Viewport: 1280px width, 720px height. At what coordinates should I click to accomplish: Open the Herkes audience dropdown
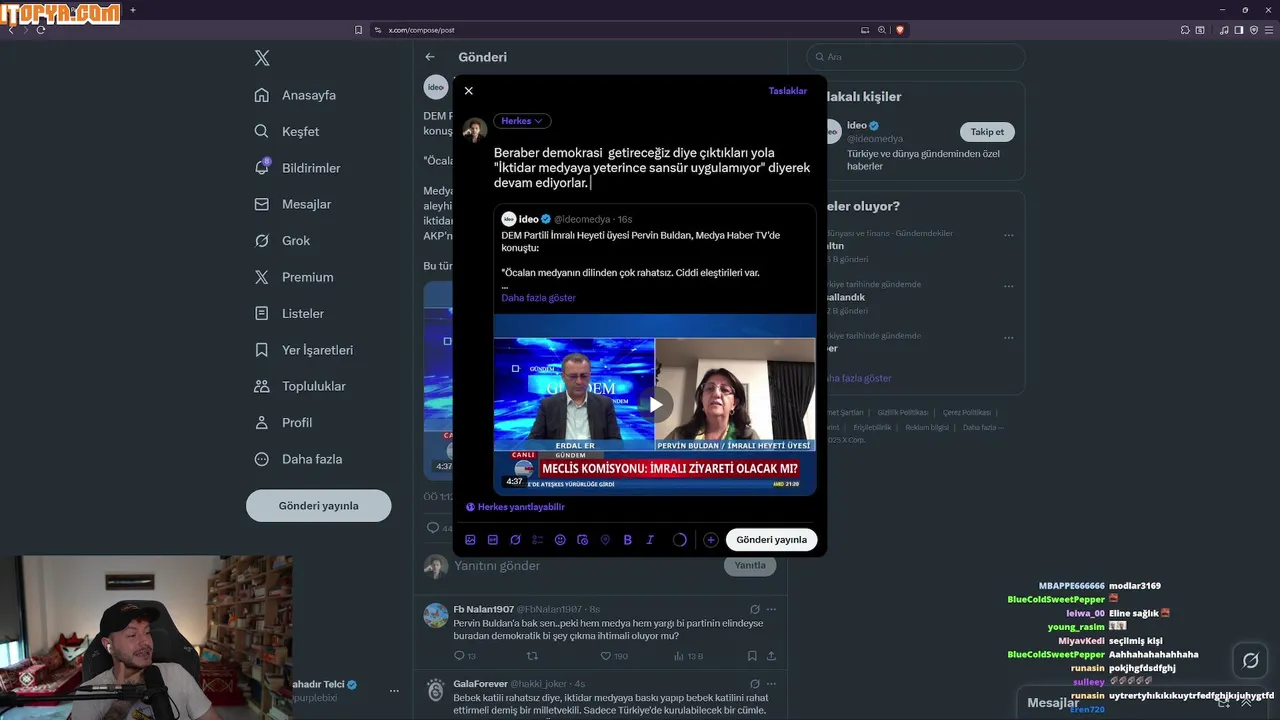522,121
